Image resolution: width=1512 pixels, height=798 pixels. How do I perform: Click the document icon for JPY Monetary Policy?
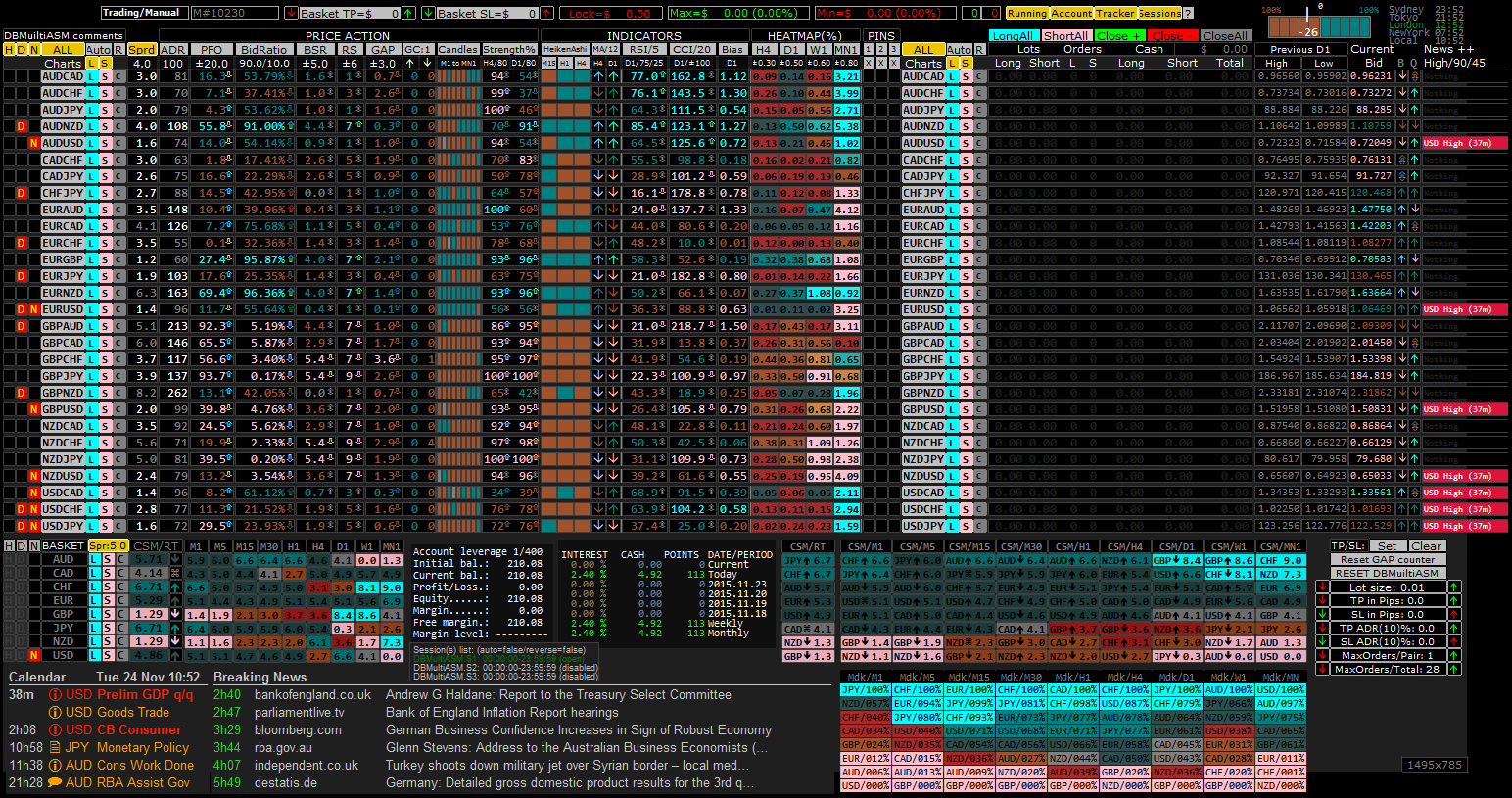(x=56, y=748)
